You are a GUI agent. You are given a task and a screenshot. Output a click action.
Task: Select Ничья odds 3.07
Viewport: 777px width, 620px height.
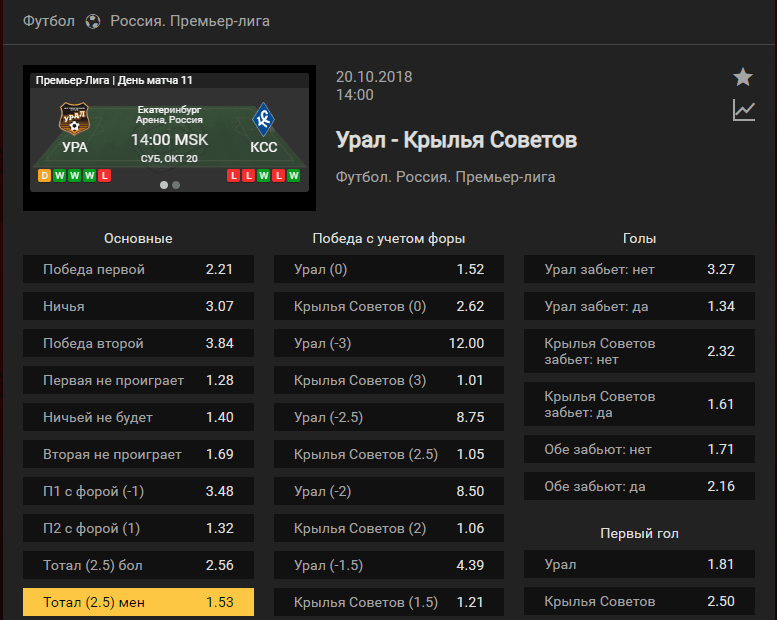tap(138, 306)
